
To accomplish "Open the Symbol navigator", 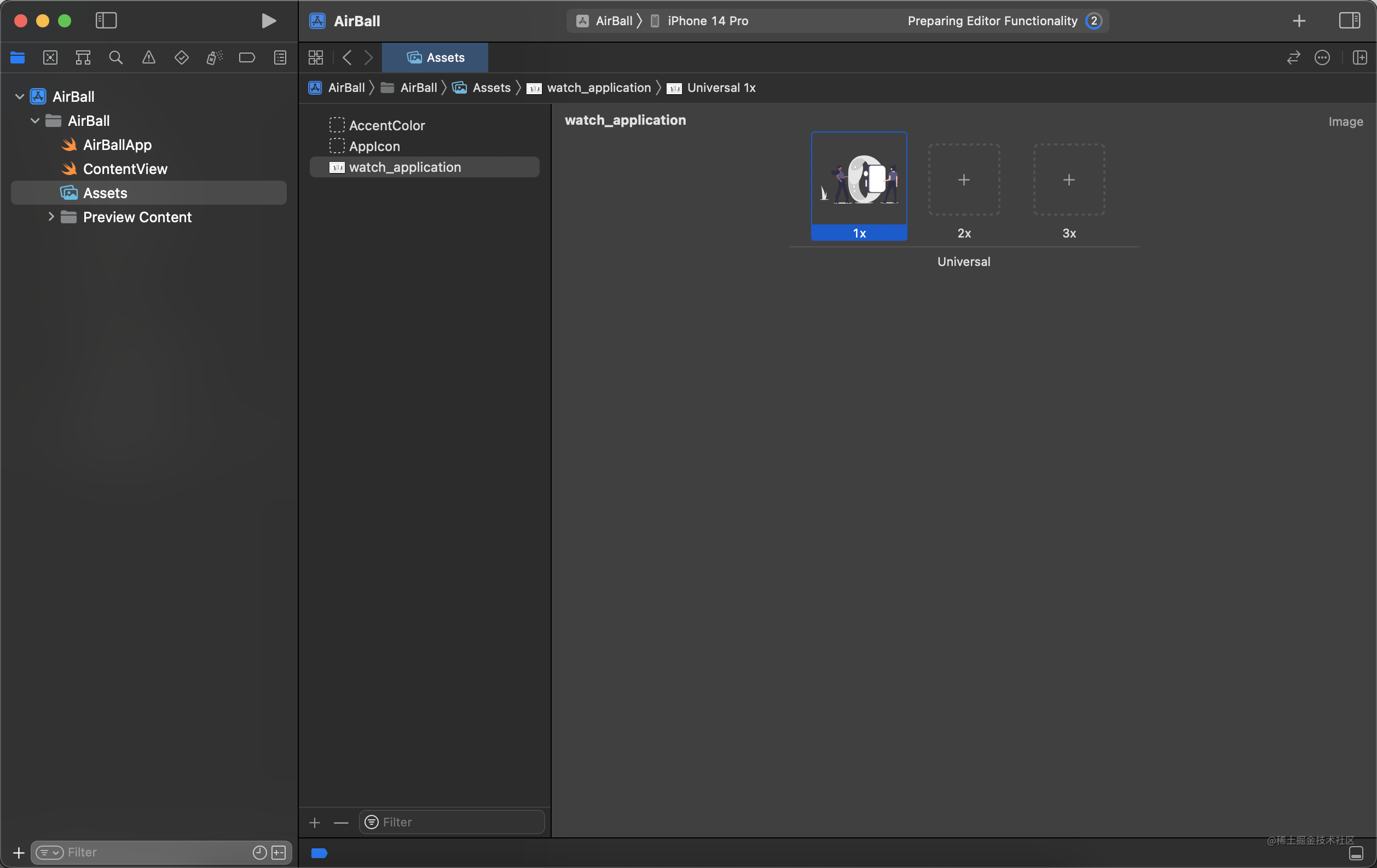I will (83, 57).
